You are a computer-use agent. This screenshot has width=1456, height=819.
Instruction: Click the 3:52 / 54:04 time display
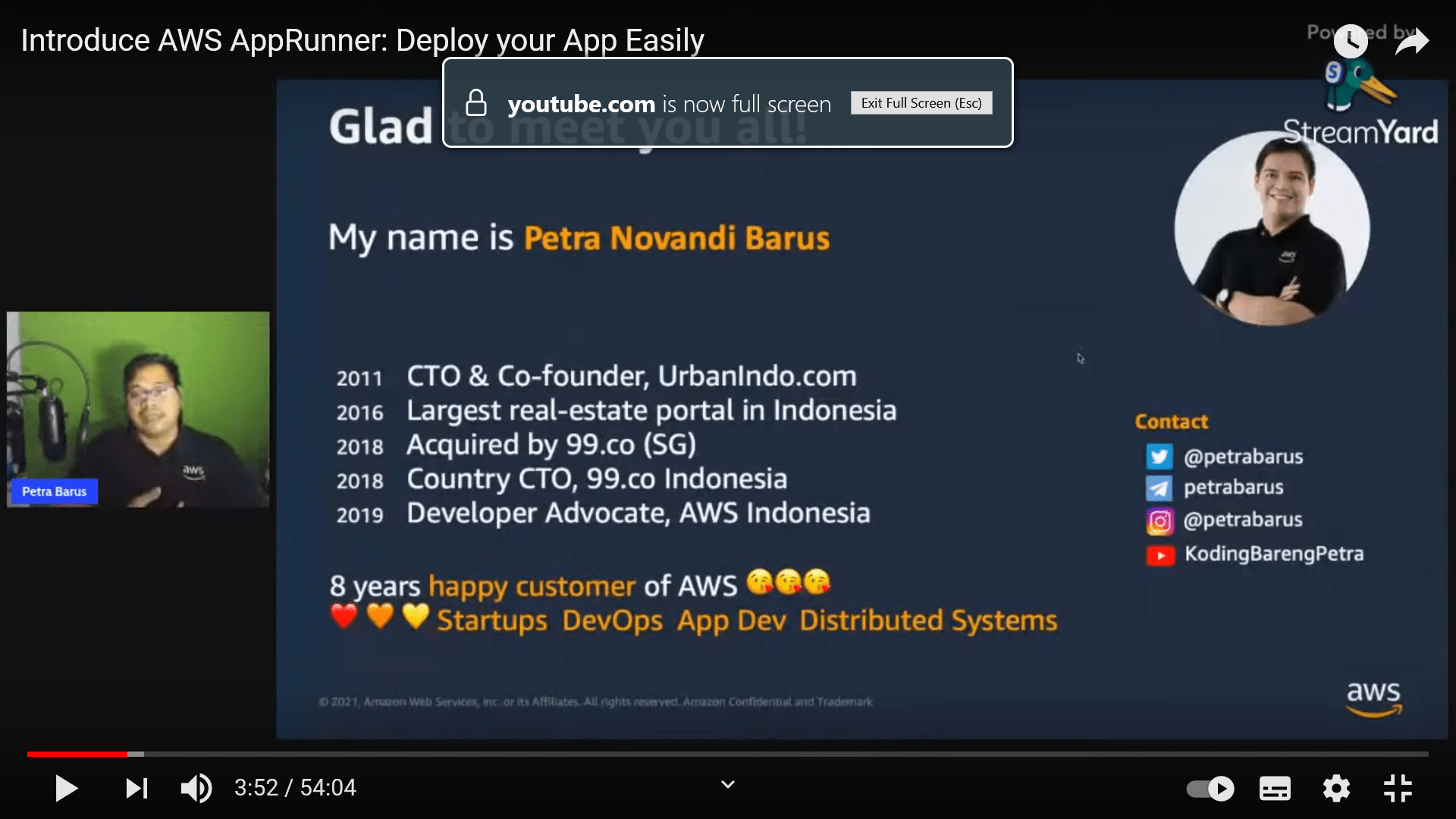[x=295, y=788]
